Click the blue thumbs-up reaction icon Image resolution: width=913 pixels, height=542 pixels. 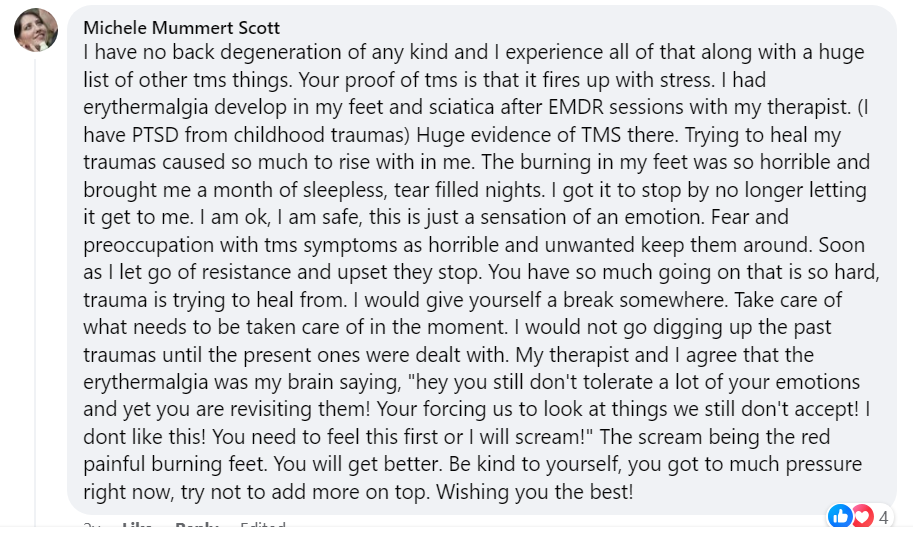click(840, 516)
